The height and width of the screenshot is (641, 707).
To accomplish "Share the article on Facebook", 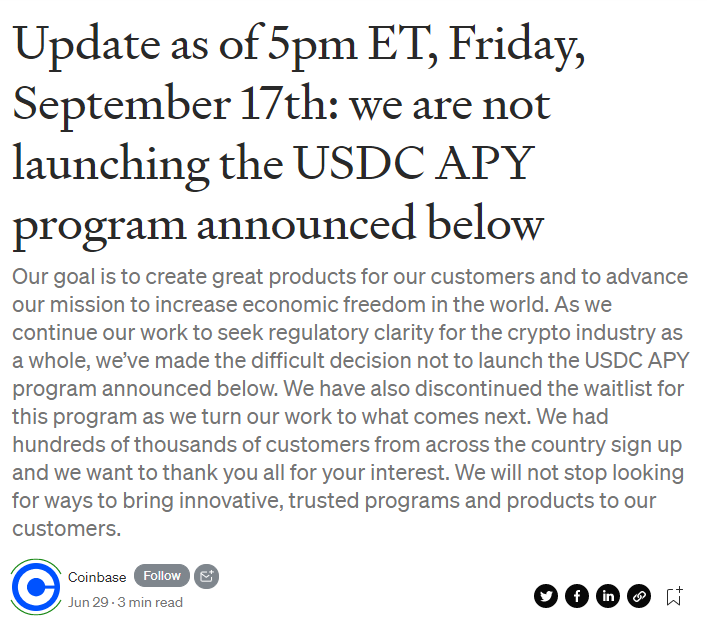I will click(577, 596).
